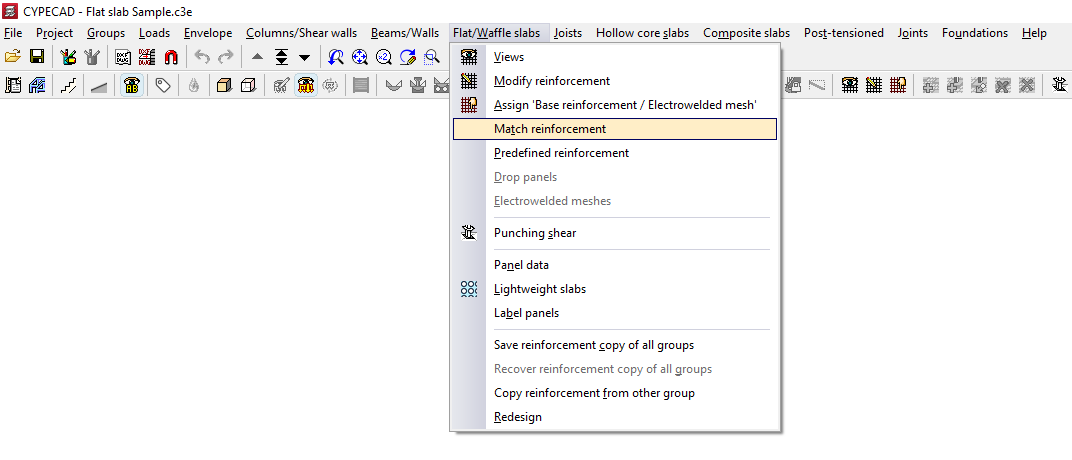This screenshot has width=1072, height=460.
Task: Choose Save reinforcement copy of all groups
Action: coord(615,345)
